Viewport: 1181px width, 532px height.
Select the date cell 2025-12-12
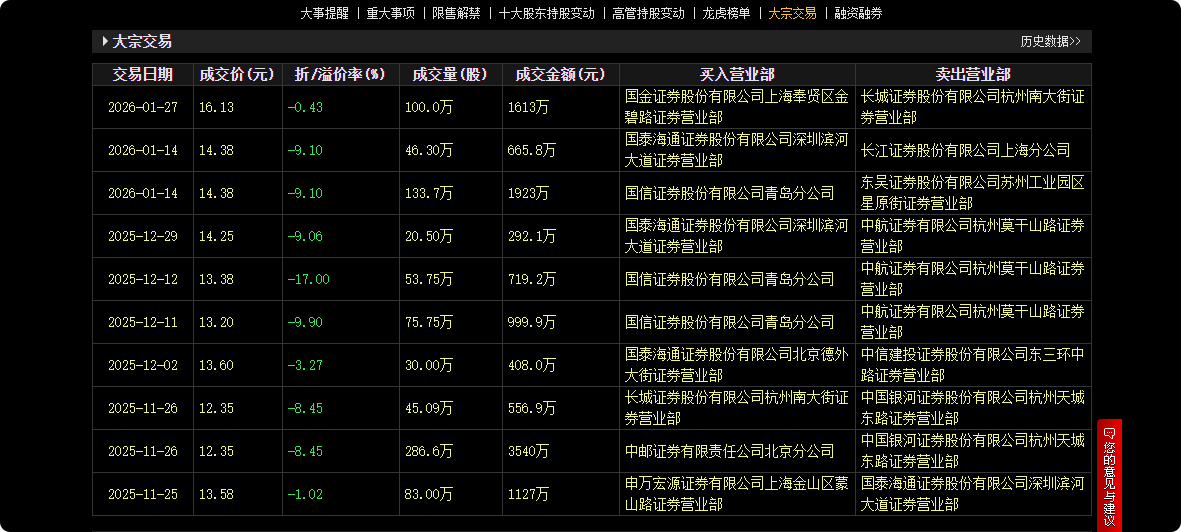(x=142, y=279)
